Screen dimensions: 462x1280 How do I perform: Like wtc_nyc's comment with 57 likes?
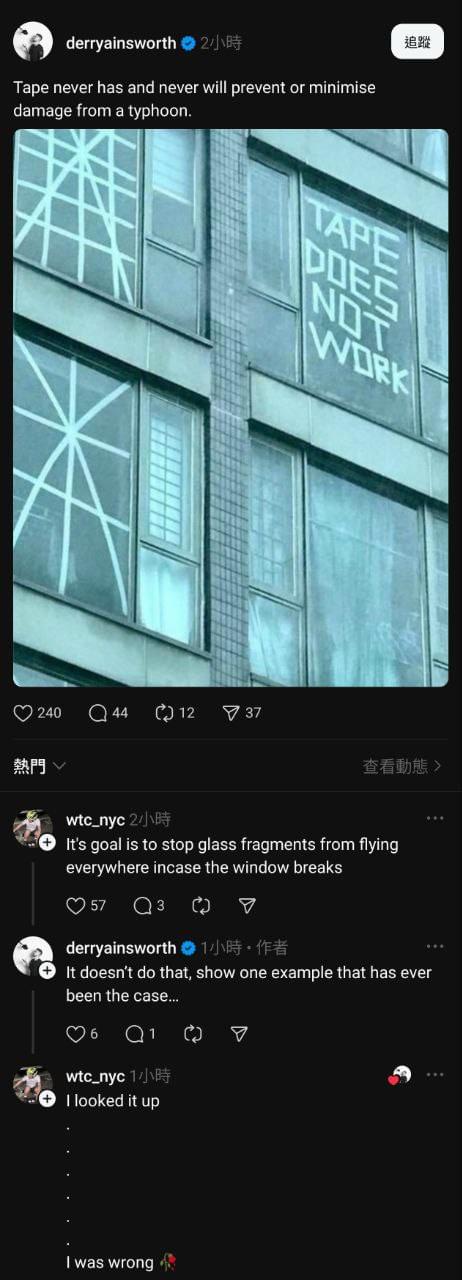click(x=76, y=905)
